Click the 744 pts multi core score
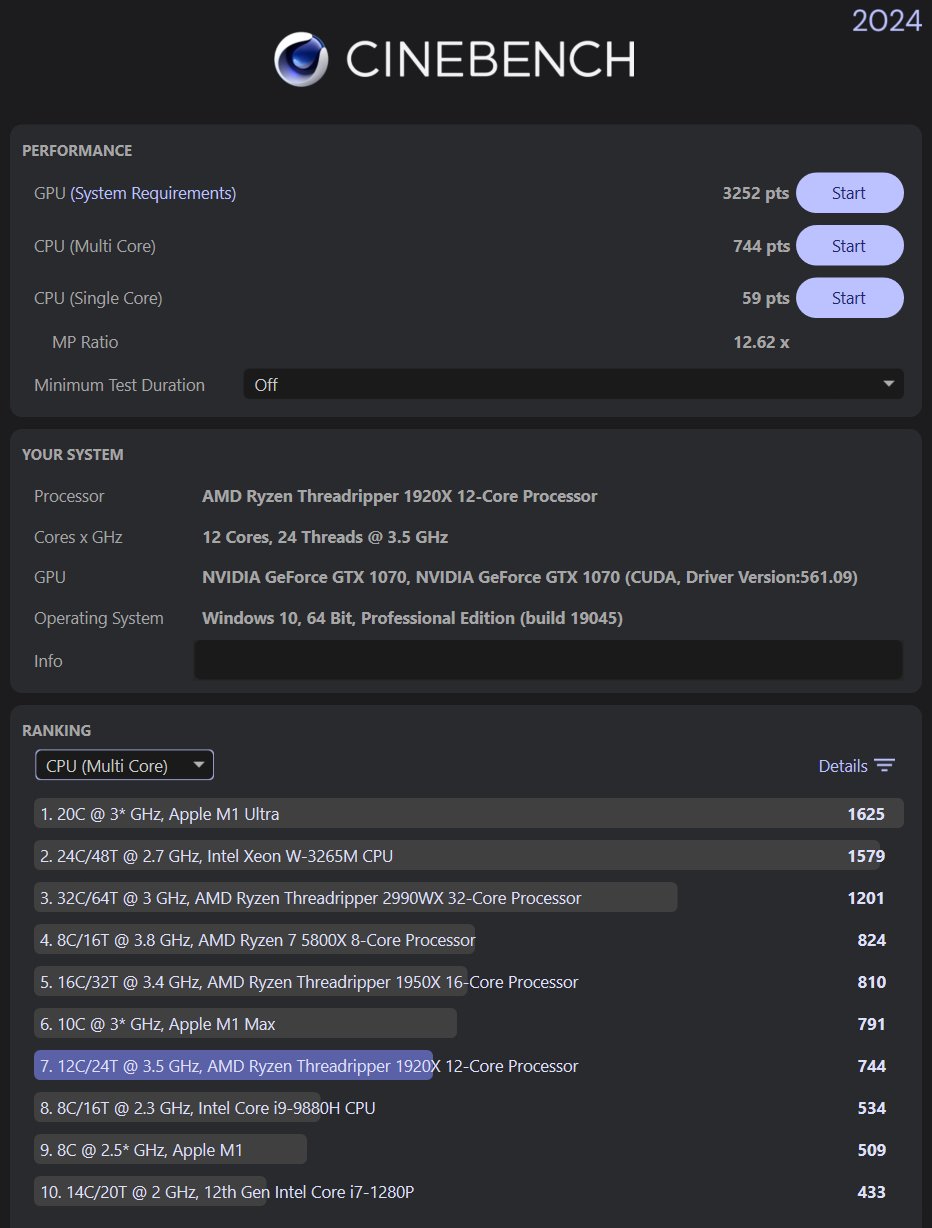 [x=761, y=246]
